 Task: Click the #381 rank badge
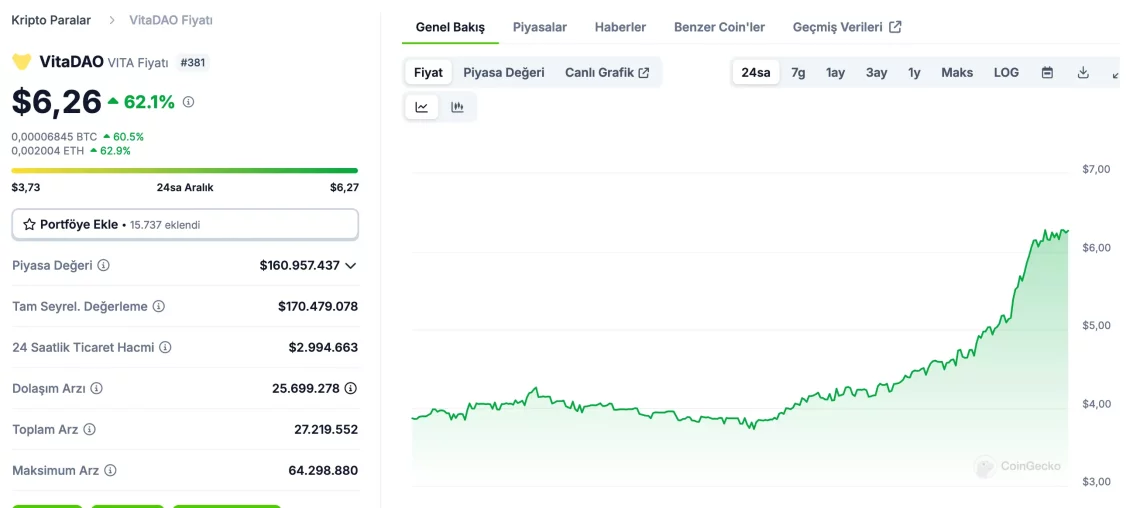[x=193, y=63]
